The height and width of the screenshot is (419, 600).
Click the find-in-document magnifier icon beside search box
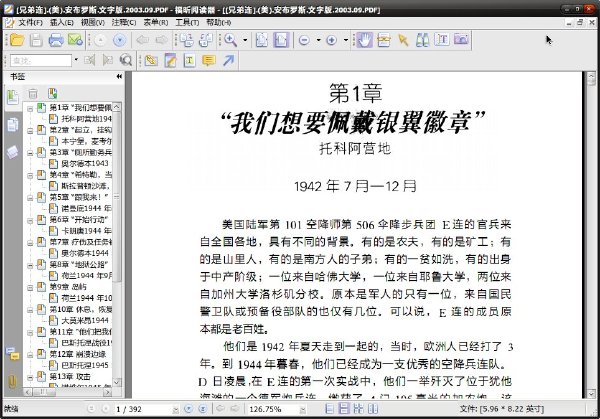pyautogui.click(x=126, y=60)
